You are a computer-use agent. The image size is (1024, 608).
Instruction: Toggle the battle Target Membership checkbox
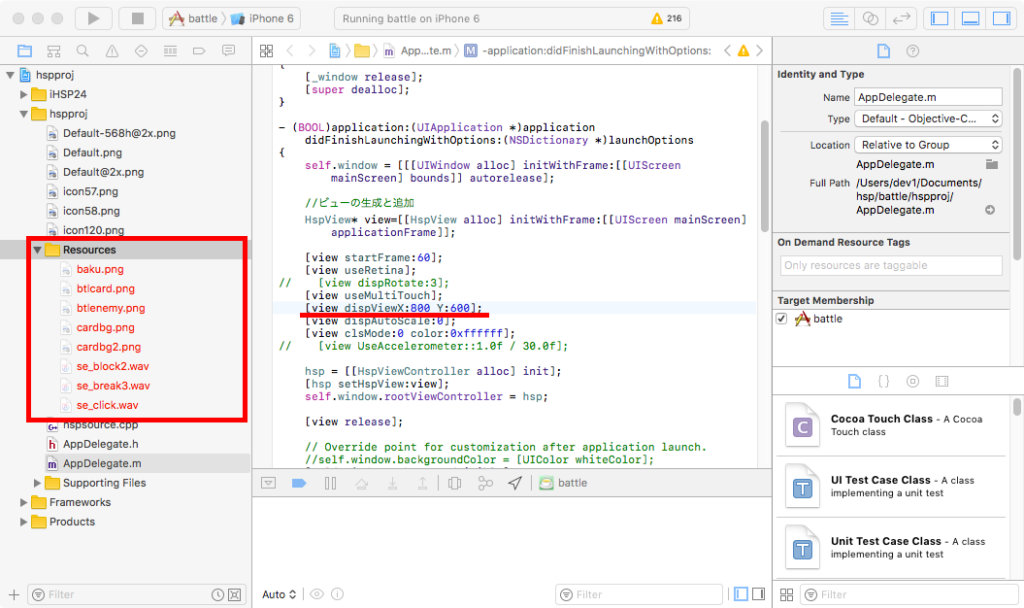783,320
